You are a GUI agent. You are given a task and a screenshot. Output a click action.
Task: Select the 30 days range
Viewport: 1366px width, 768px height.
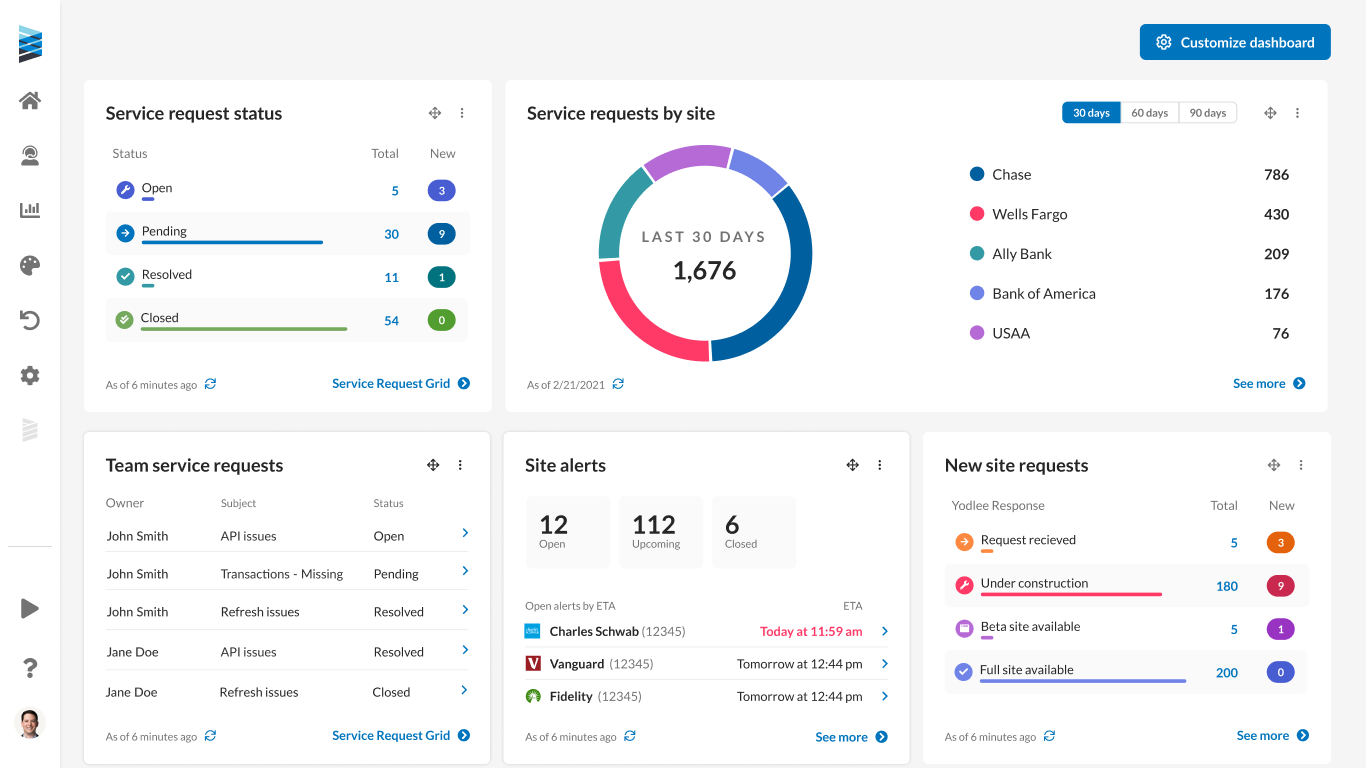tap(1091, 113)
